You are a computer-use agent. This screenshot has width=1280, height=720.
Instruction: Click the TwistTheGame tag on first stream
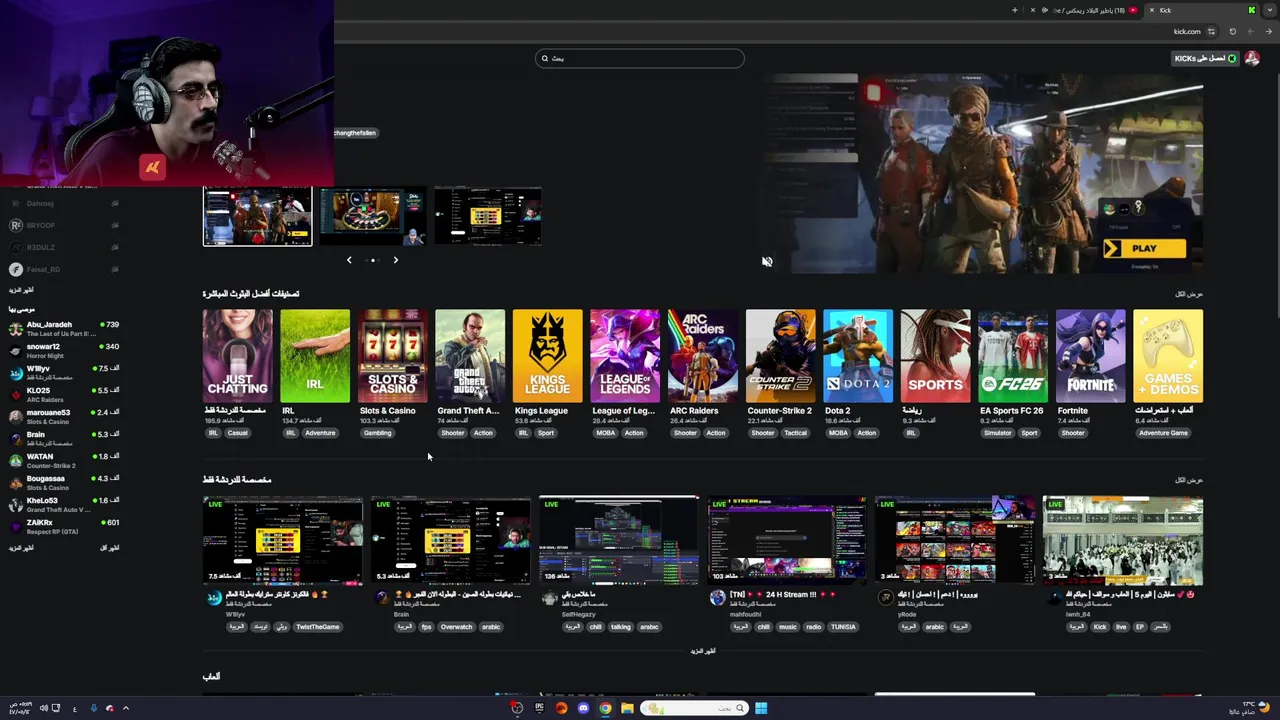tap(318, 627)
